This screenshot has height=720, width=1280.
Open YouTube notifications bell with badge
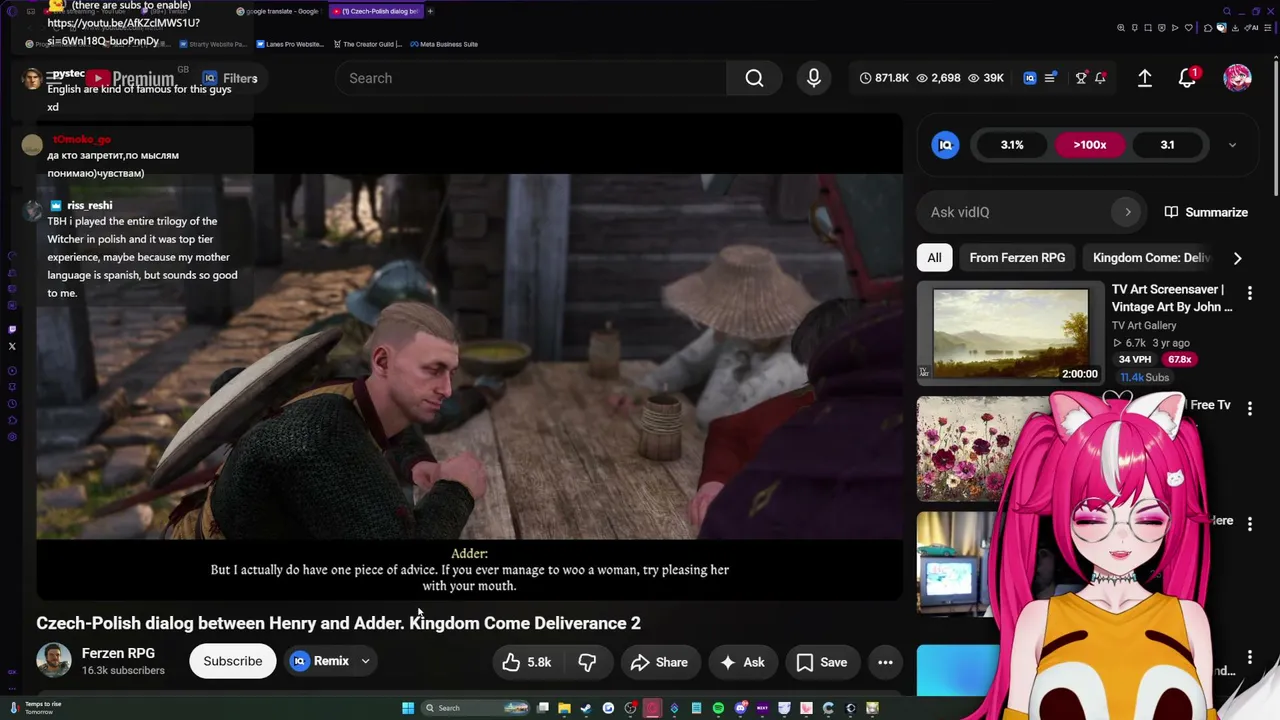click(1187, 78)
